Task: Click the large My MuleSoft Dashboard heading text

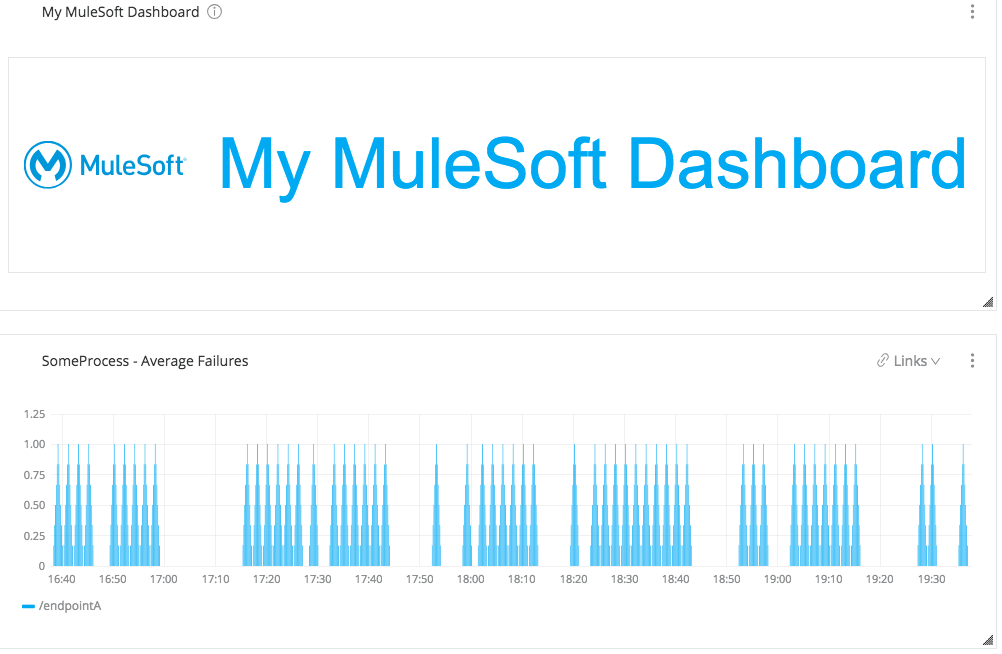Action: click(592, 164)
